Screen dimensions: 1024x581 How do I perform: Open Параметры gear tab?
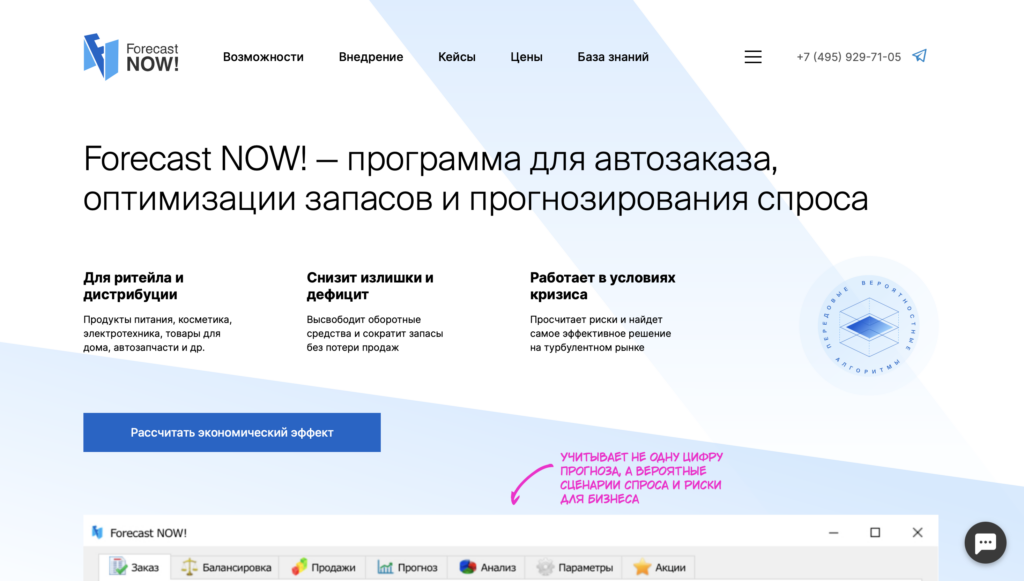tap(574, 567)
